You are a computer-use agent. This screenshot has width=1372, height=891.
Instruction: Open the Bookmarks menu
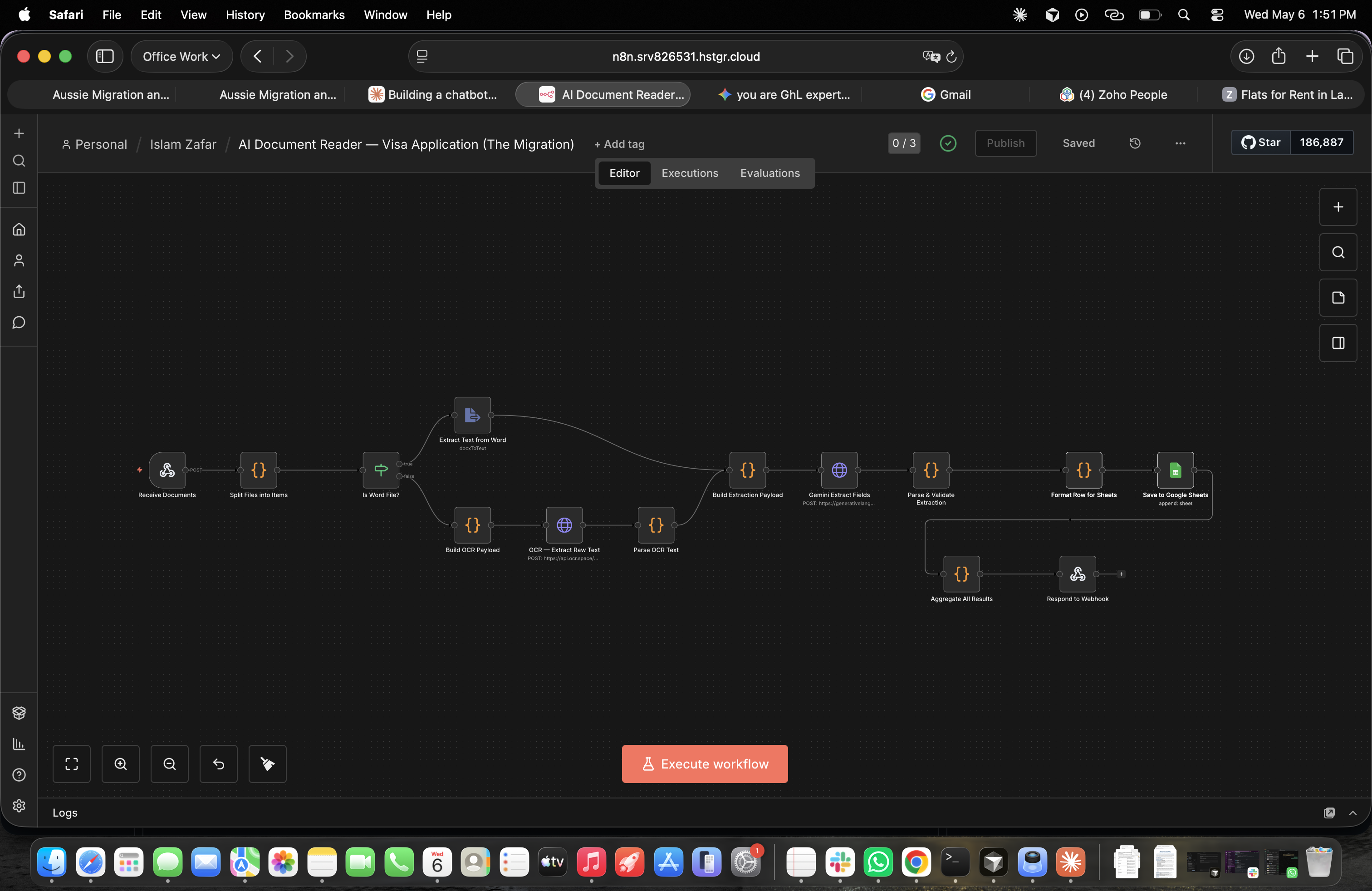click(x=314, y=15)
